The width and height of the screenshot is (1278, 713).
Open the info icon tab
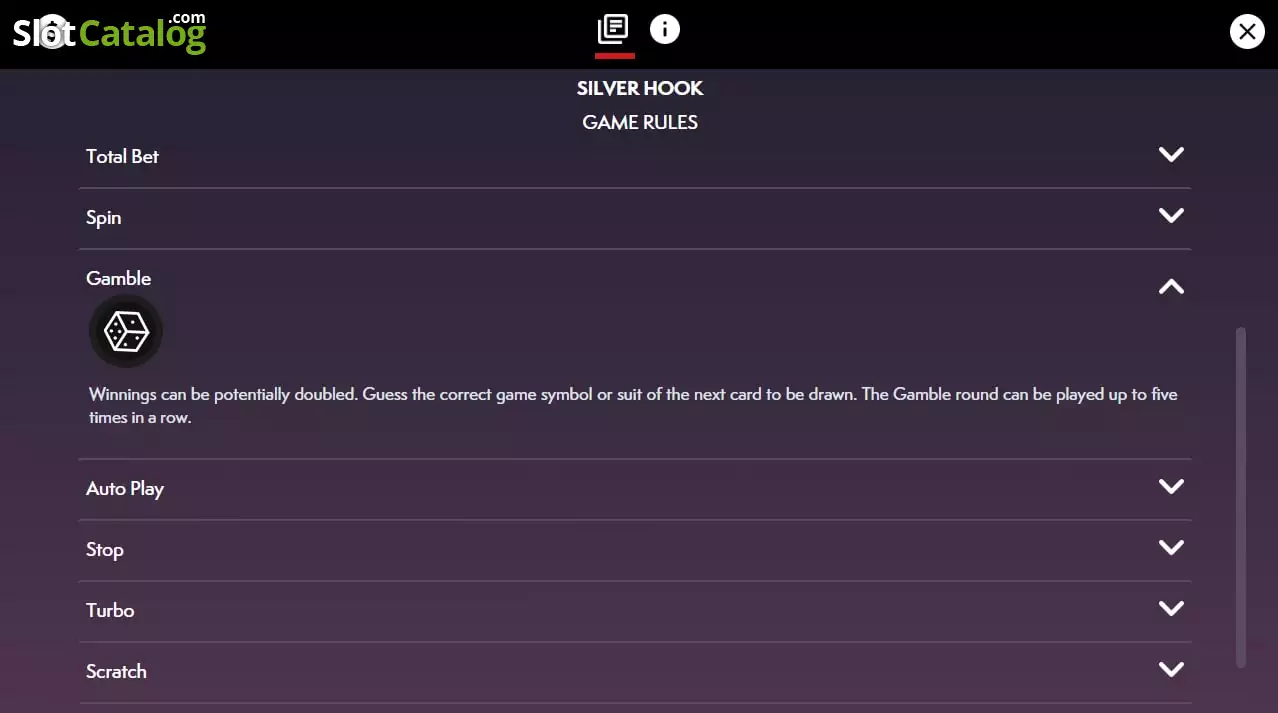(664, 29)
